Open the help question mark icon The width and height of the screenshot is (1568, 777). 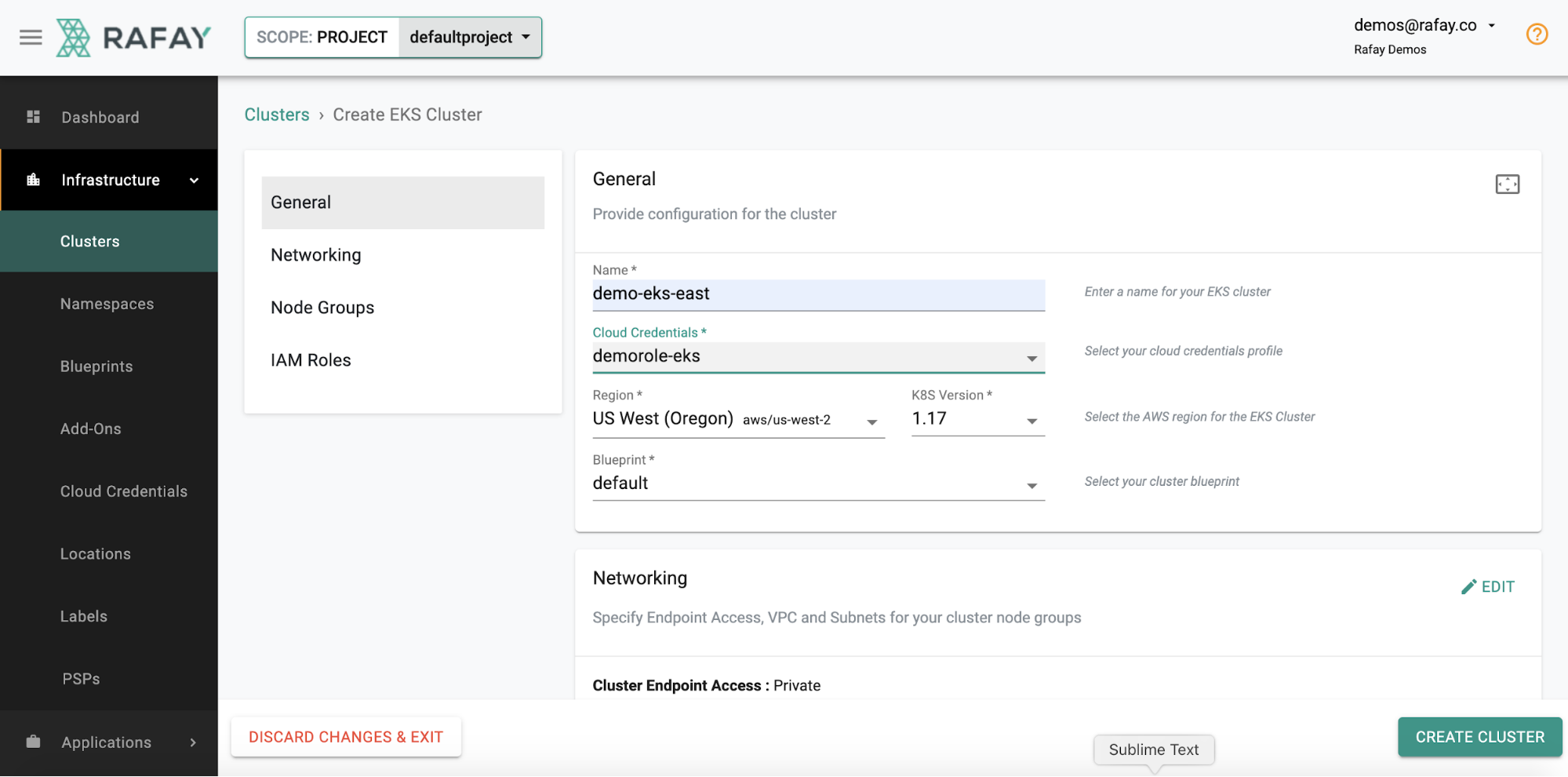tap(1536, 35)
